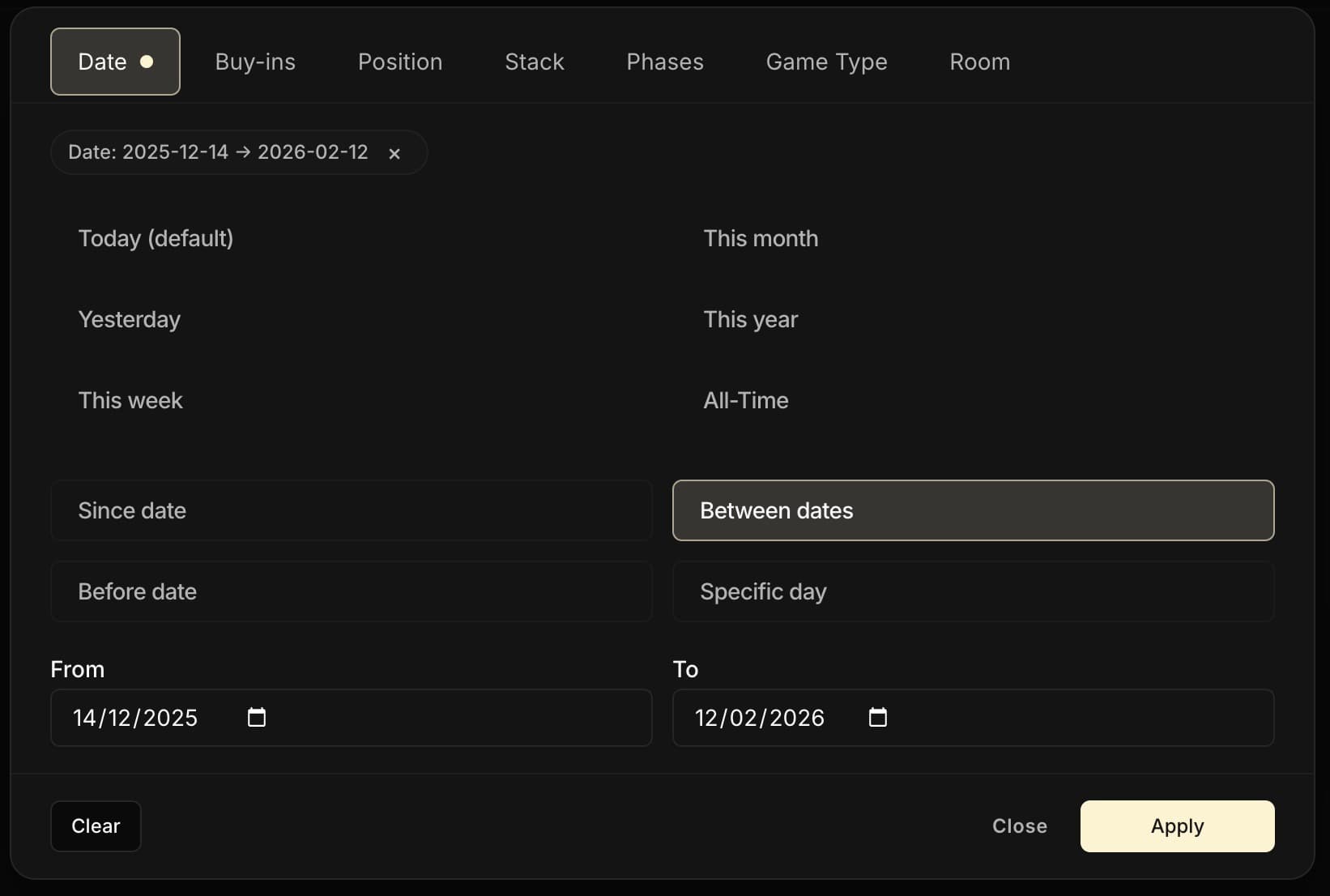
Task: Open calendar picker for the From date
Action: point(256,718)
